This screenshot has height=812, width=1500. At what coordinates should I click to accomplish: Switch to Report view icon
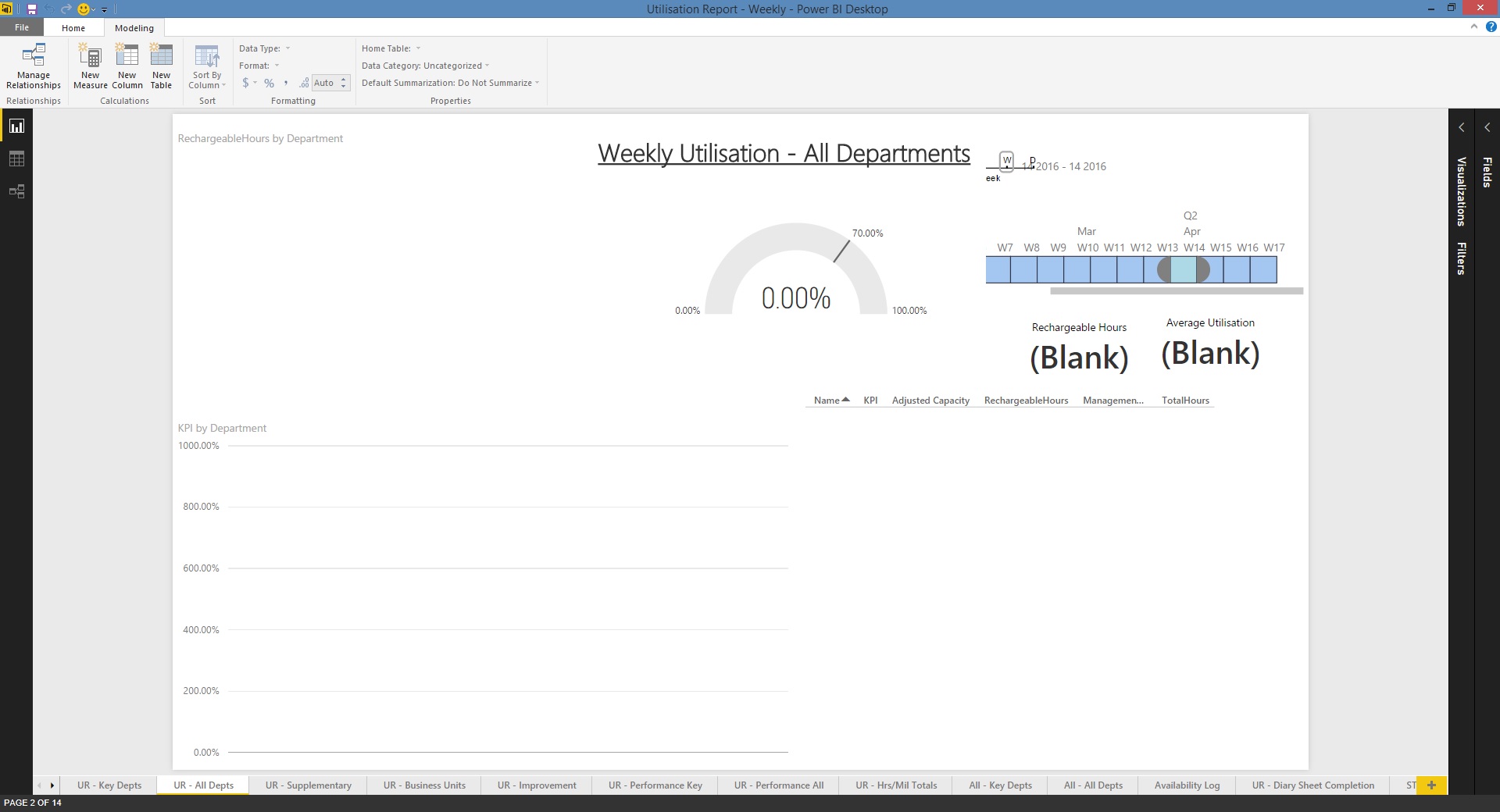click(x=16, y=126)
